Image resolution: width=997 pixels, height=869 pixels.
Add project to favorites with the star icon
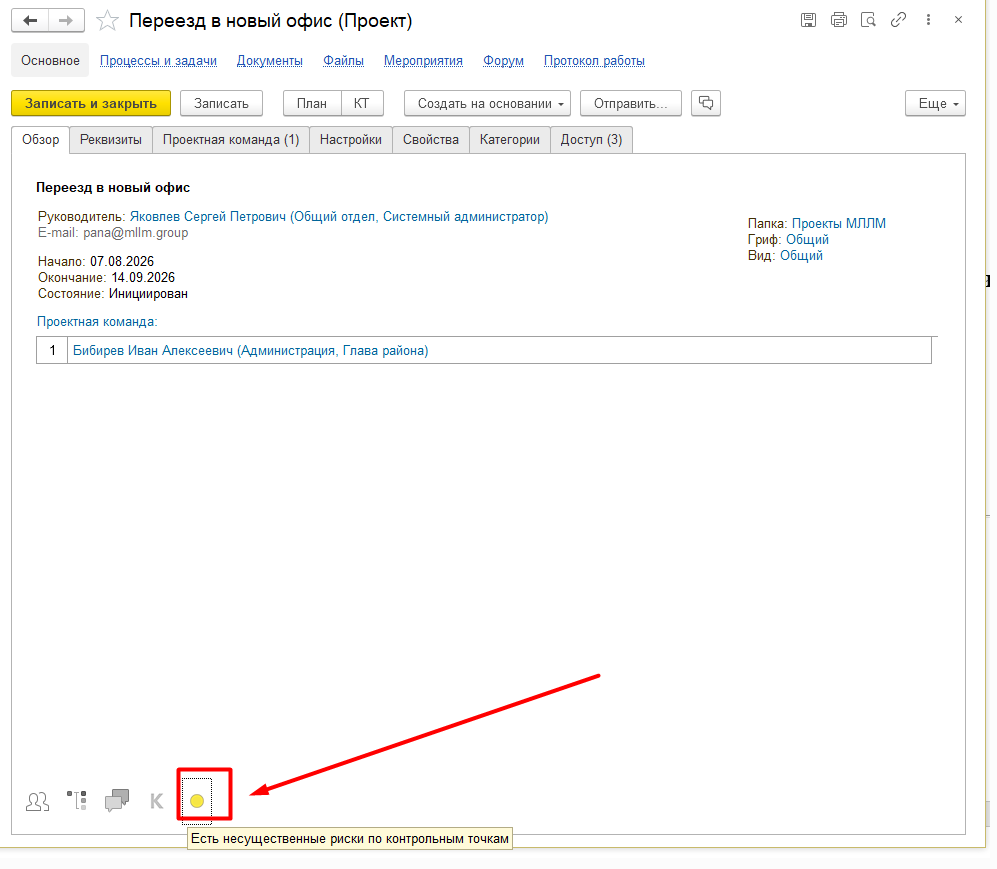coord(107,21)
